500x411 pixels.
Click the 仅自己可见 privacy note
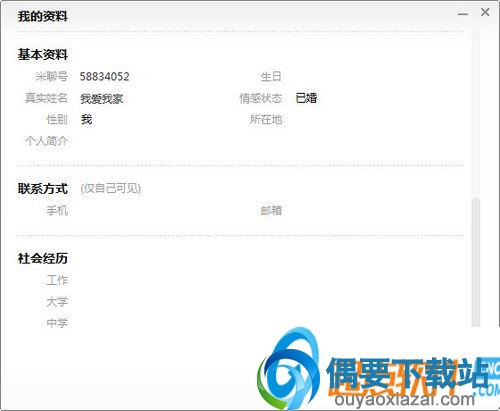click(x=110, y=189)
